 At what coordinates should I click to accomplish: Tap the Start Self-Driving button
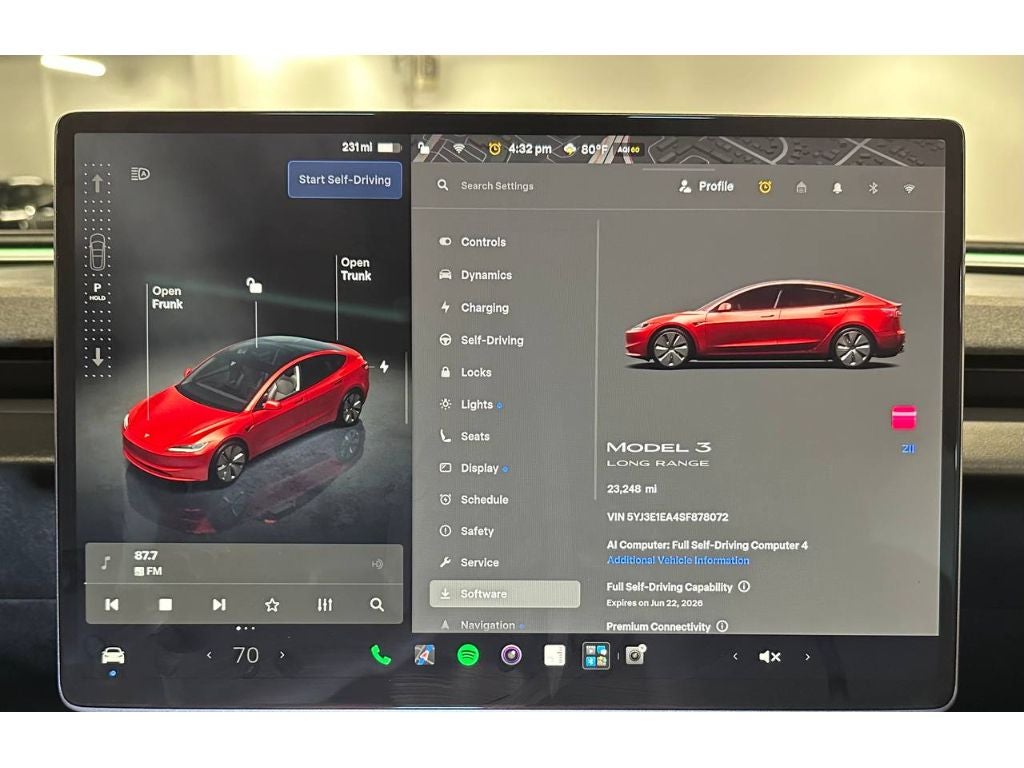pyautogui.click(x=345, y=180)
